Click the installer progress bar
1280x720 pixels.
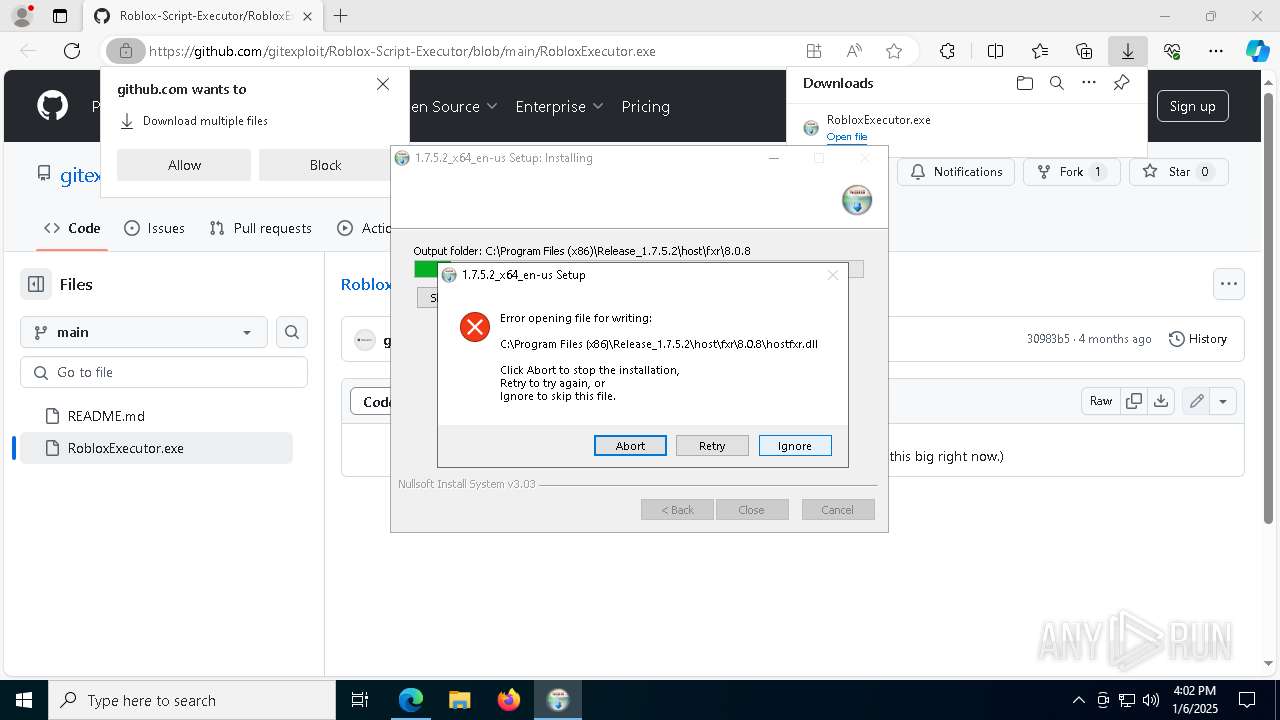638,269
